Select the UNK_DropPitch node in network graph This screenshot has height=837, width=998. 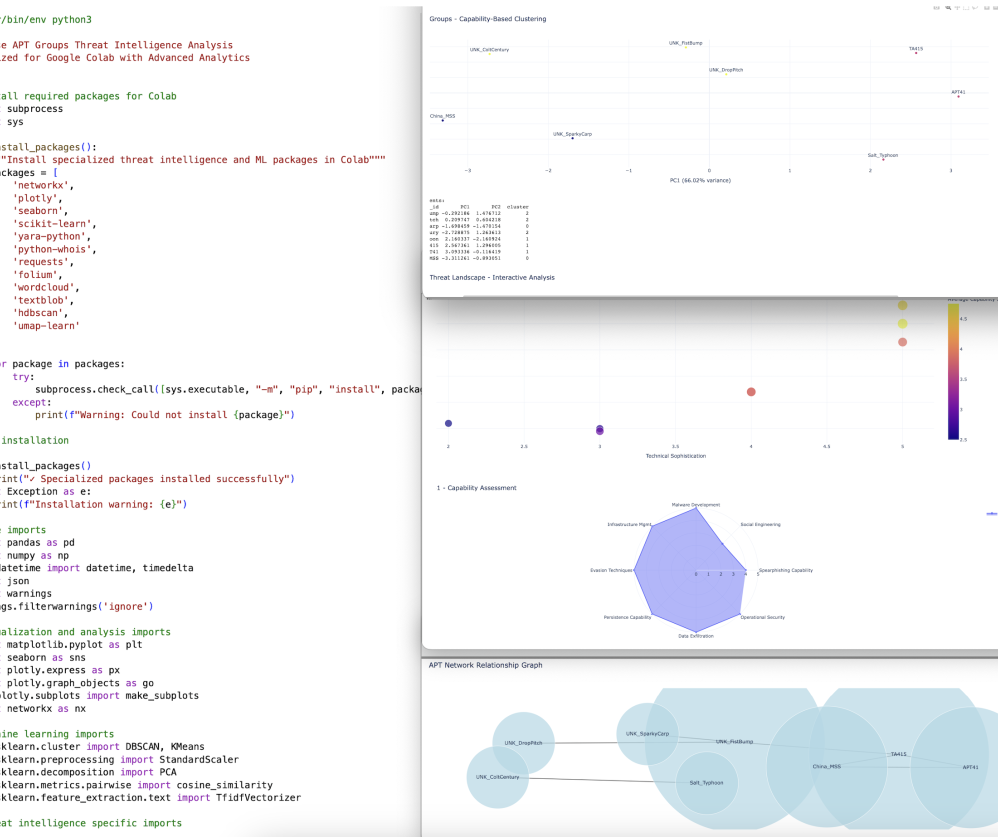[x=523, y=743]
